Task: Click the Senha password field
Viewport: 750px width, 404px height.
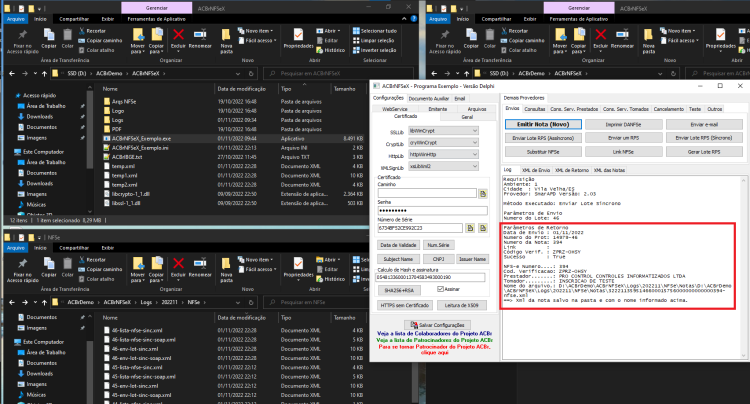Action: click(432, 210)
